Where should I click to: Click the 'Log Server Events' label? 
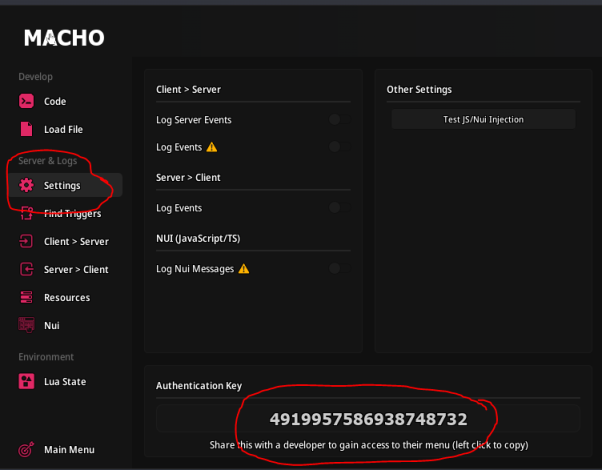click(194, 120)
